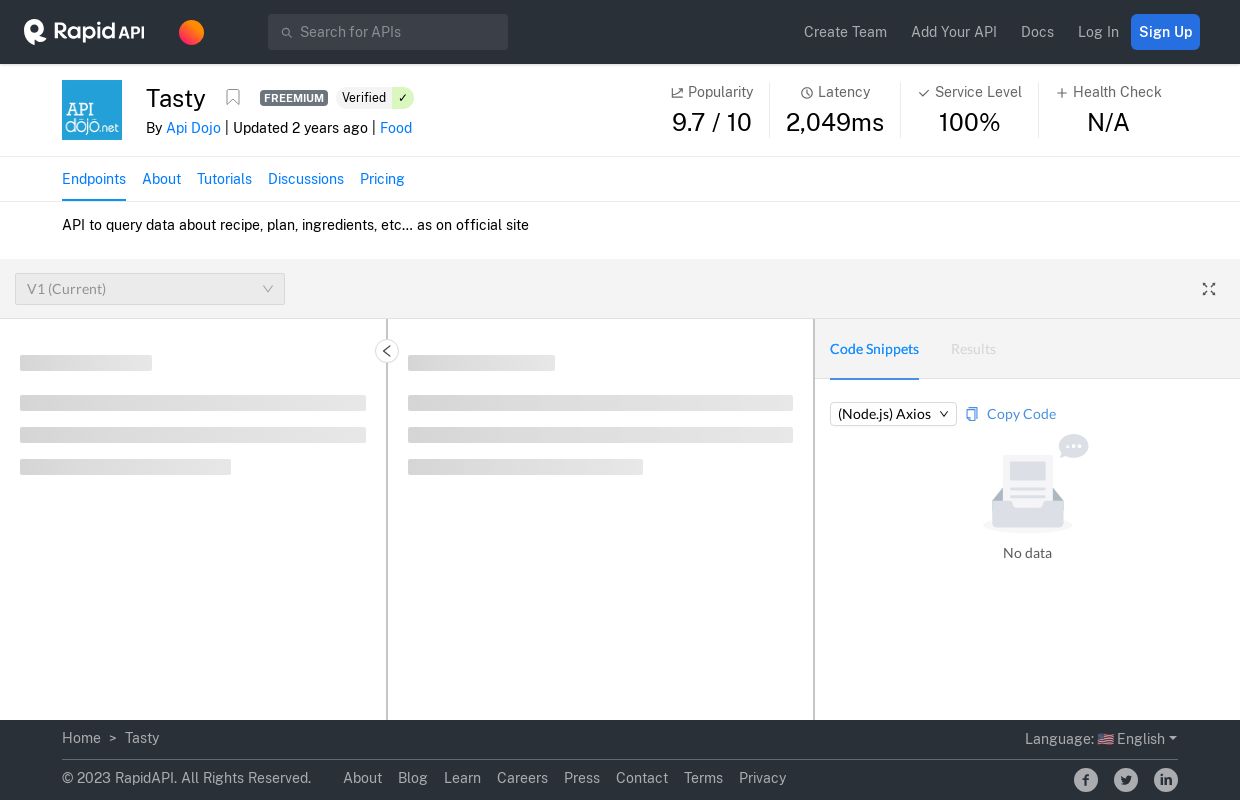This screenshot has width=1240, height=800.
Task: Click the Sign Up button
Action: click(1165, 32)
